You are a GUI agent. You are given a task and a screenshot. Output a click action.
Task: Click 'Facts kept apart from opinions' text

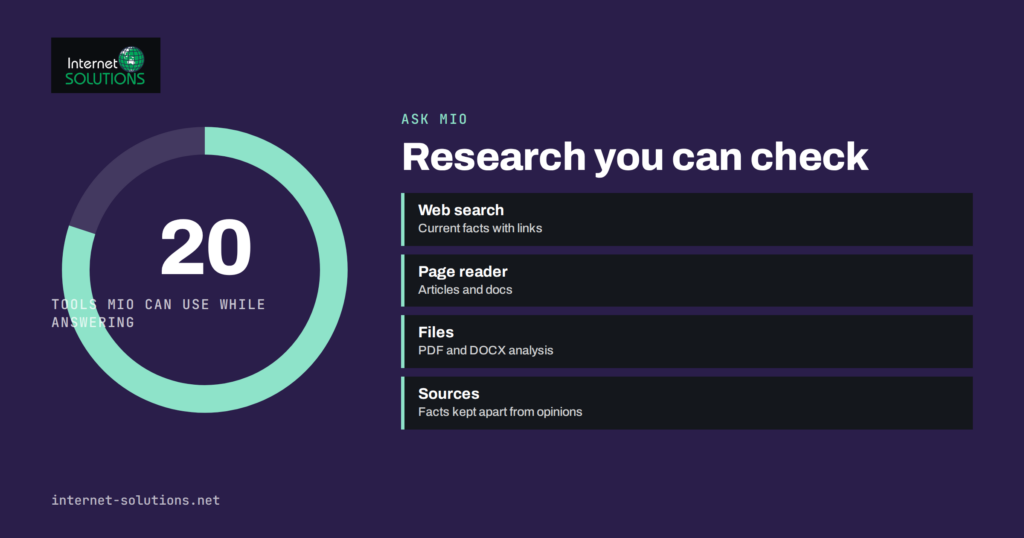point(500,412)
